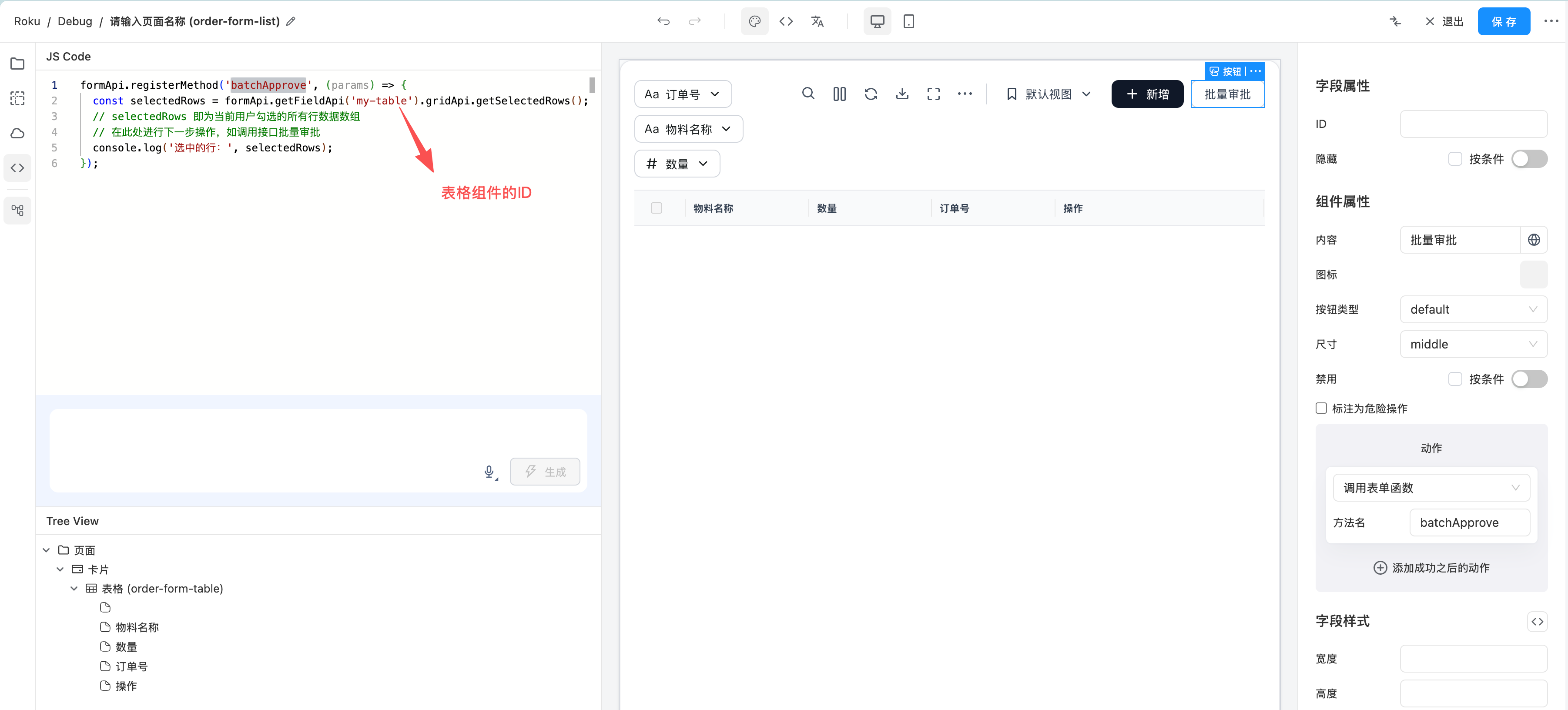Click 退出 to exit editor

pyautogui.click(x=1444, y=21)
